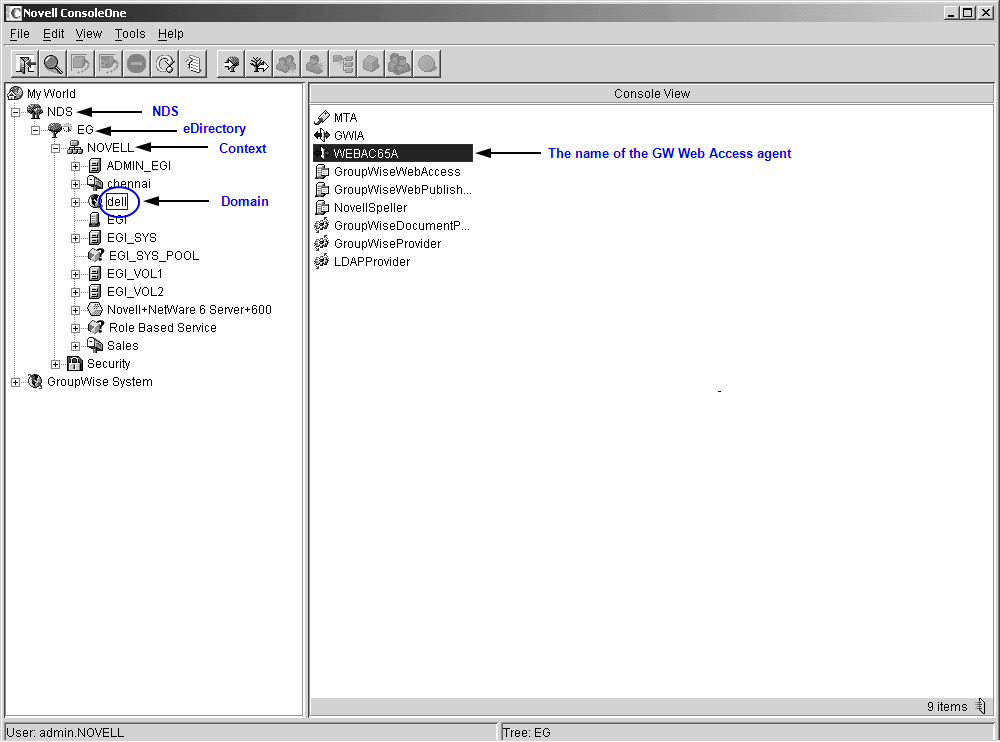Open the Tools menu
Viewport: 1000px width, 742px height.
point(130,34)
